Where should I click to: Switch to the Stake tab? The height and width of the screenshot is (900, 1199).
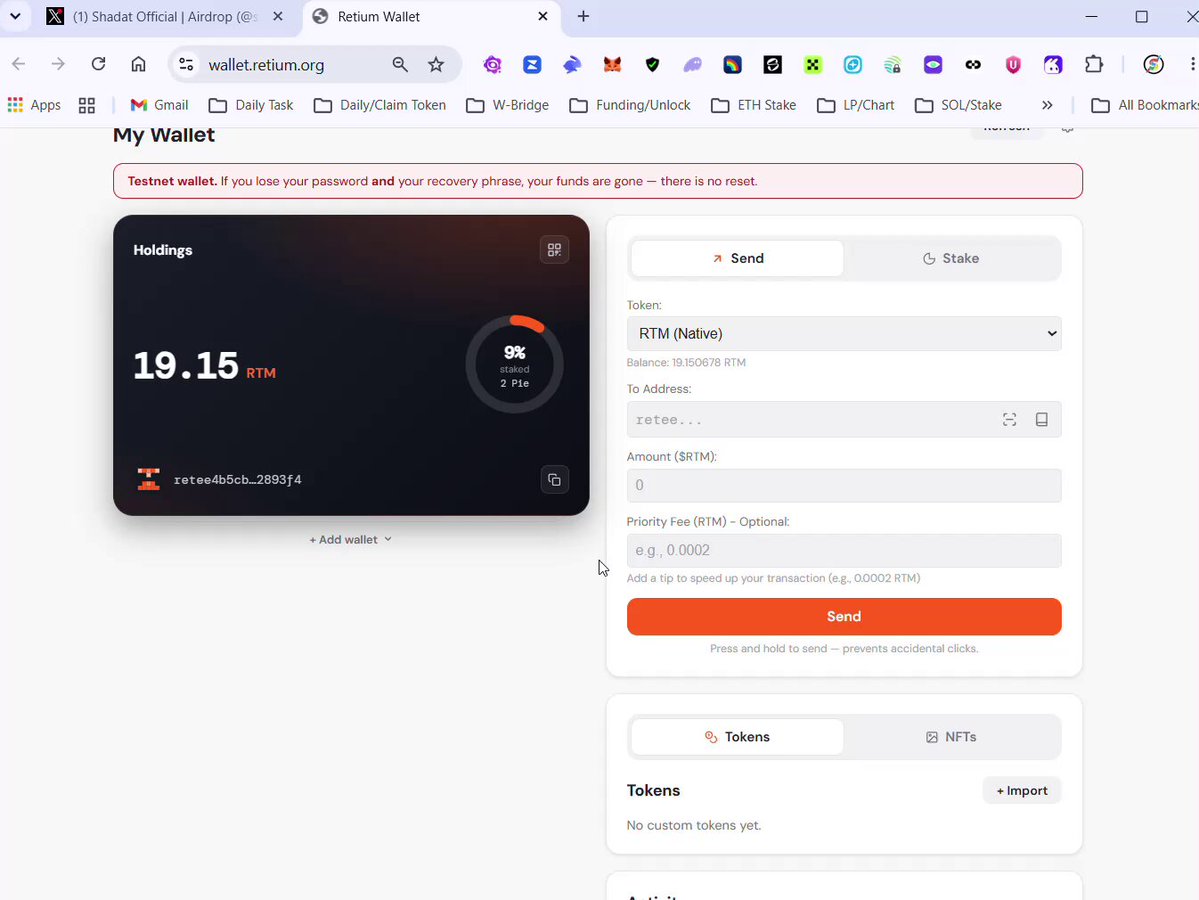coord(951,258)
